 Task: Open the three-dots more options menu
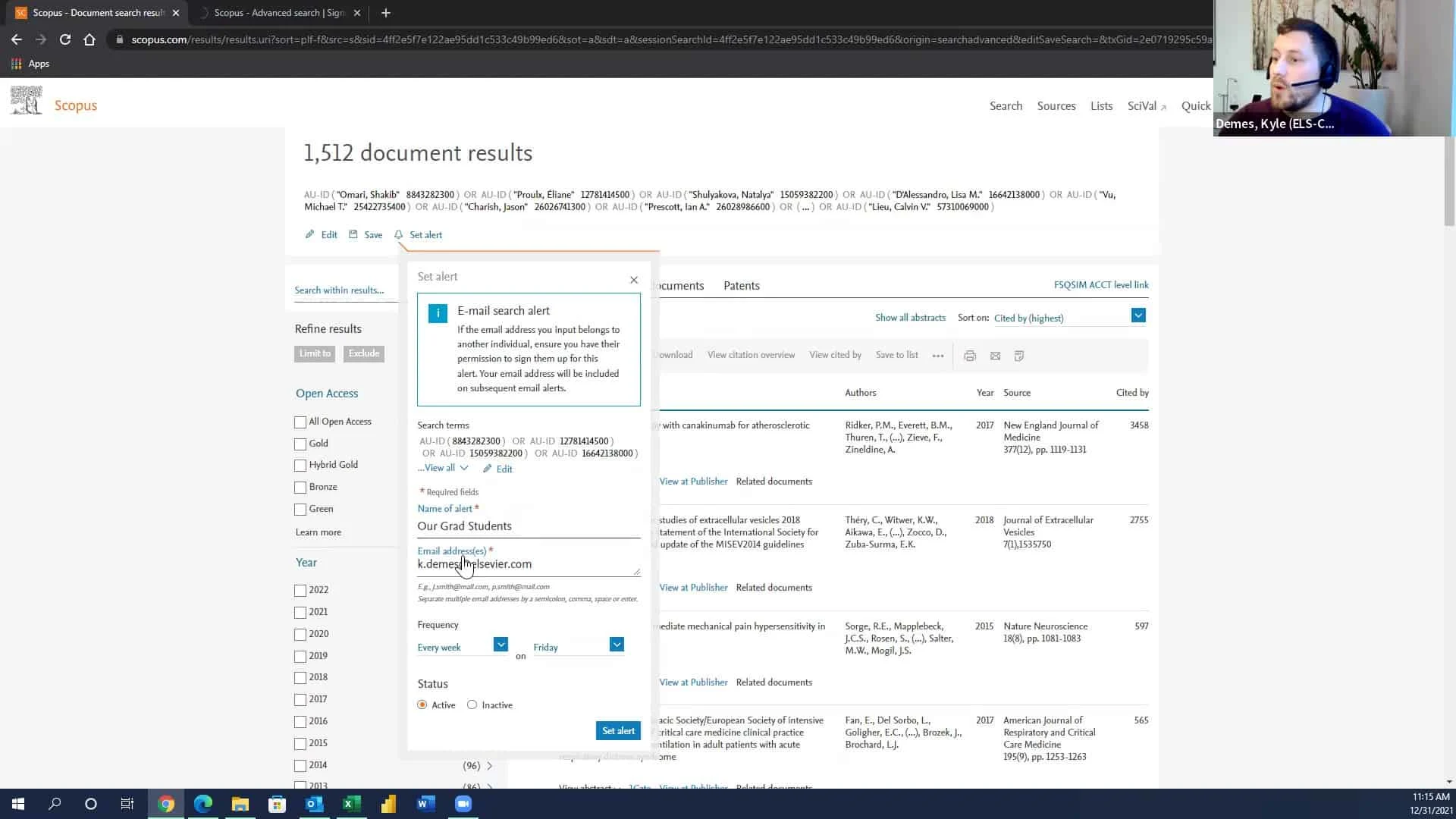pyautogui.click(x=938, y=356)
